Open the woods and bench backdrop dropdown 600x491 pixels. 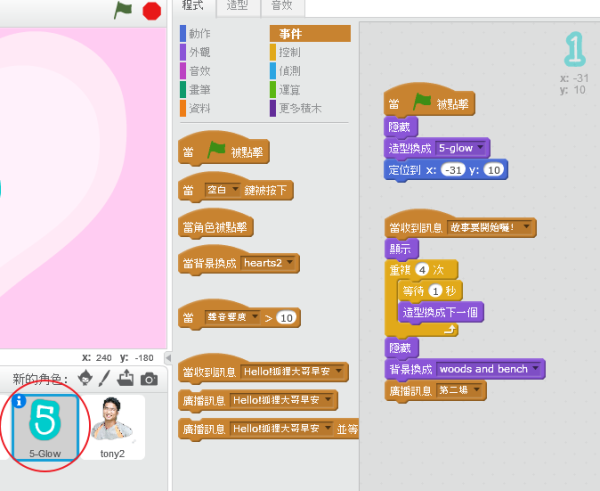tap(536, 369)
